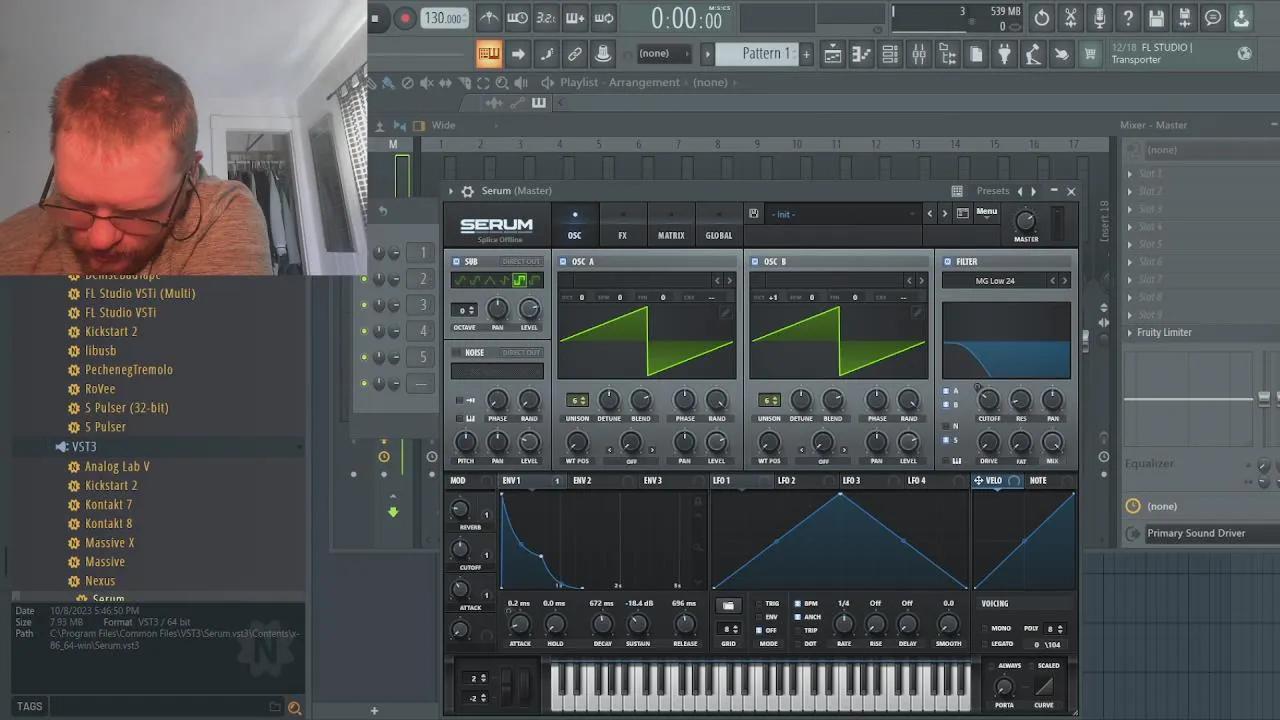This screenshot has height=720, width=1280.
Task: Open the mixer from the toolbar
Action: click(x=918, y=54)
